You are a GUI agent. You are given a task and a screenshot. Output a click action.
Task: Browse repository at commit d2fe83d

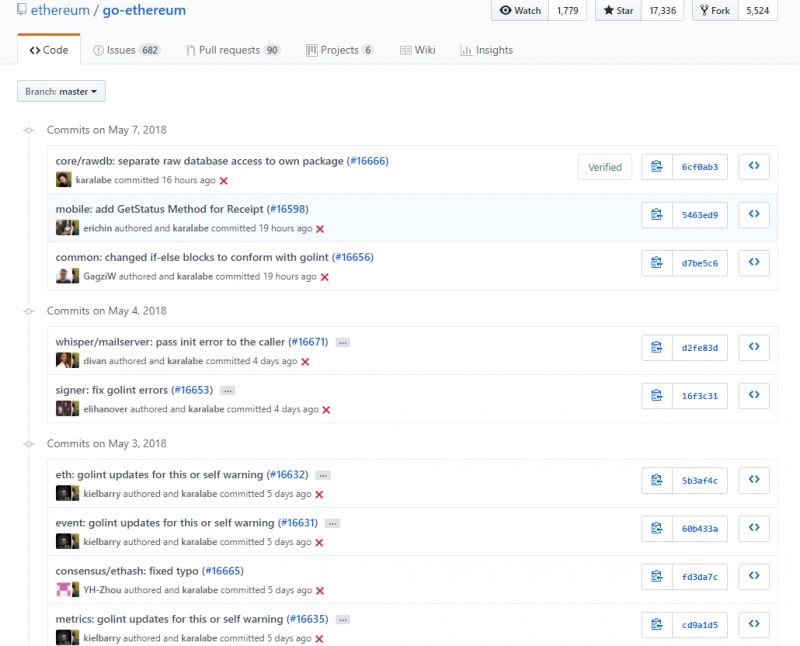click(754, 347)
